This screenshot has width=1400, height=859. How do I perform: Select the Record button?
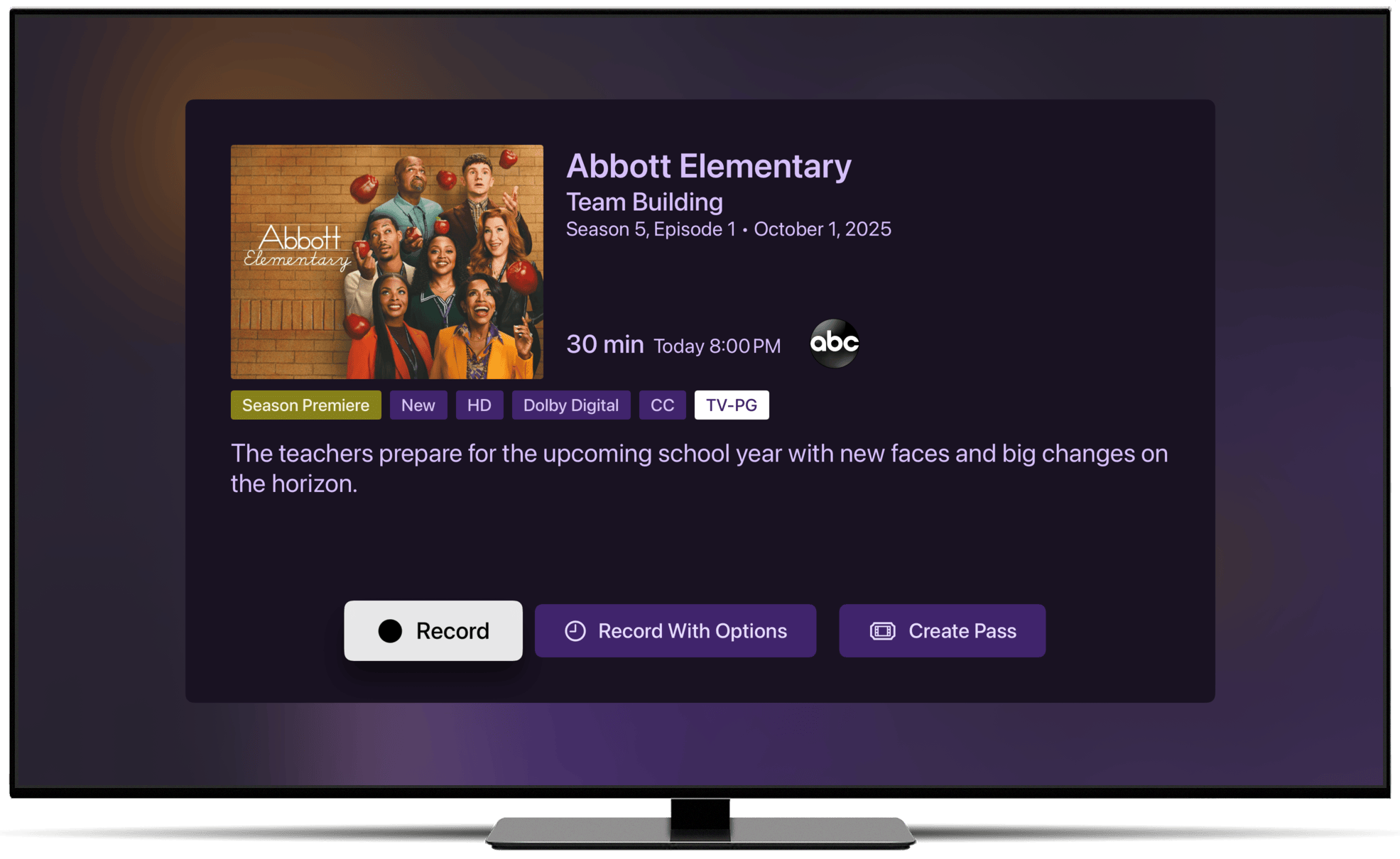[x=433, y=630]
